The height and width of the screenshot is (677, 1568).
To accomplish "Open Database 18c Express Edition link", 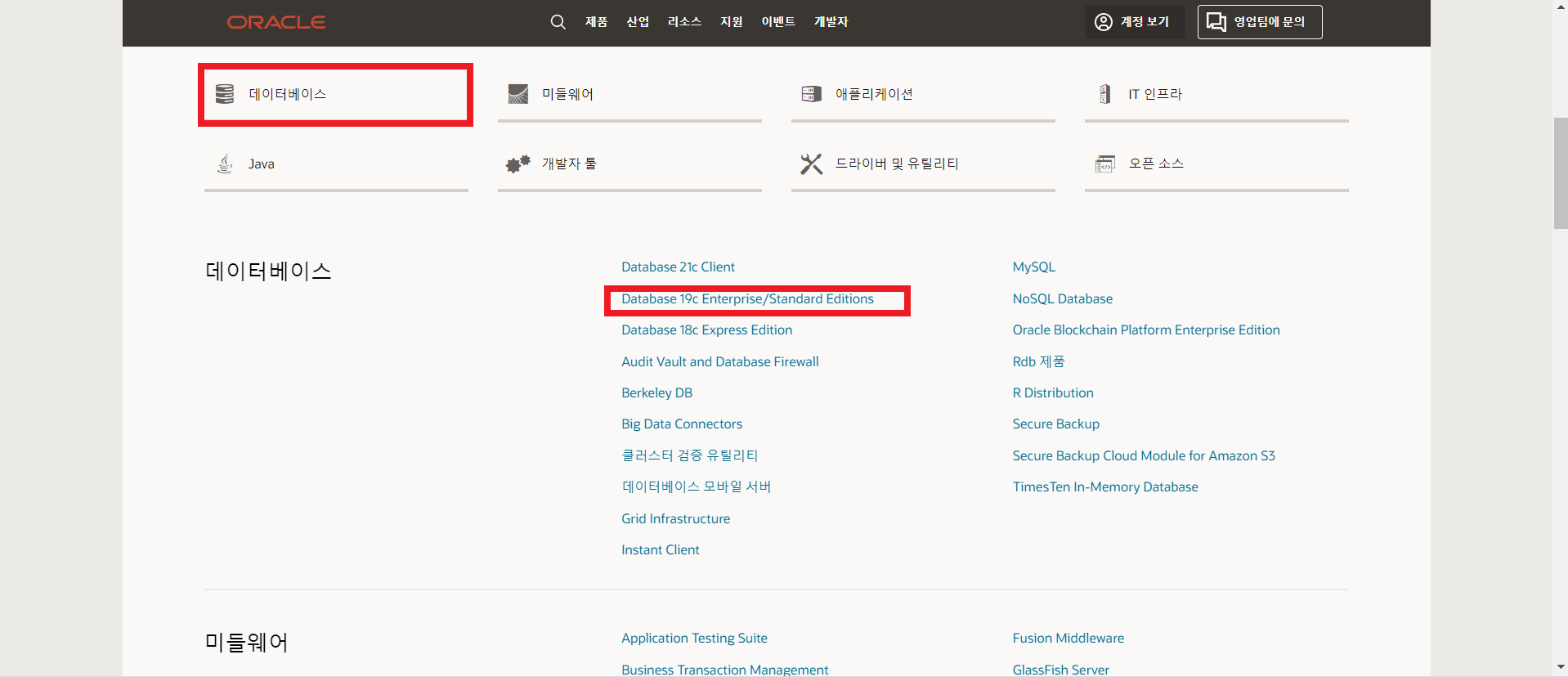I will (x=706, y=330).
